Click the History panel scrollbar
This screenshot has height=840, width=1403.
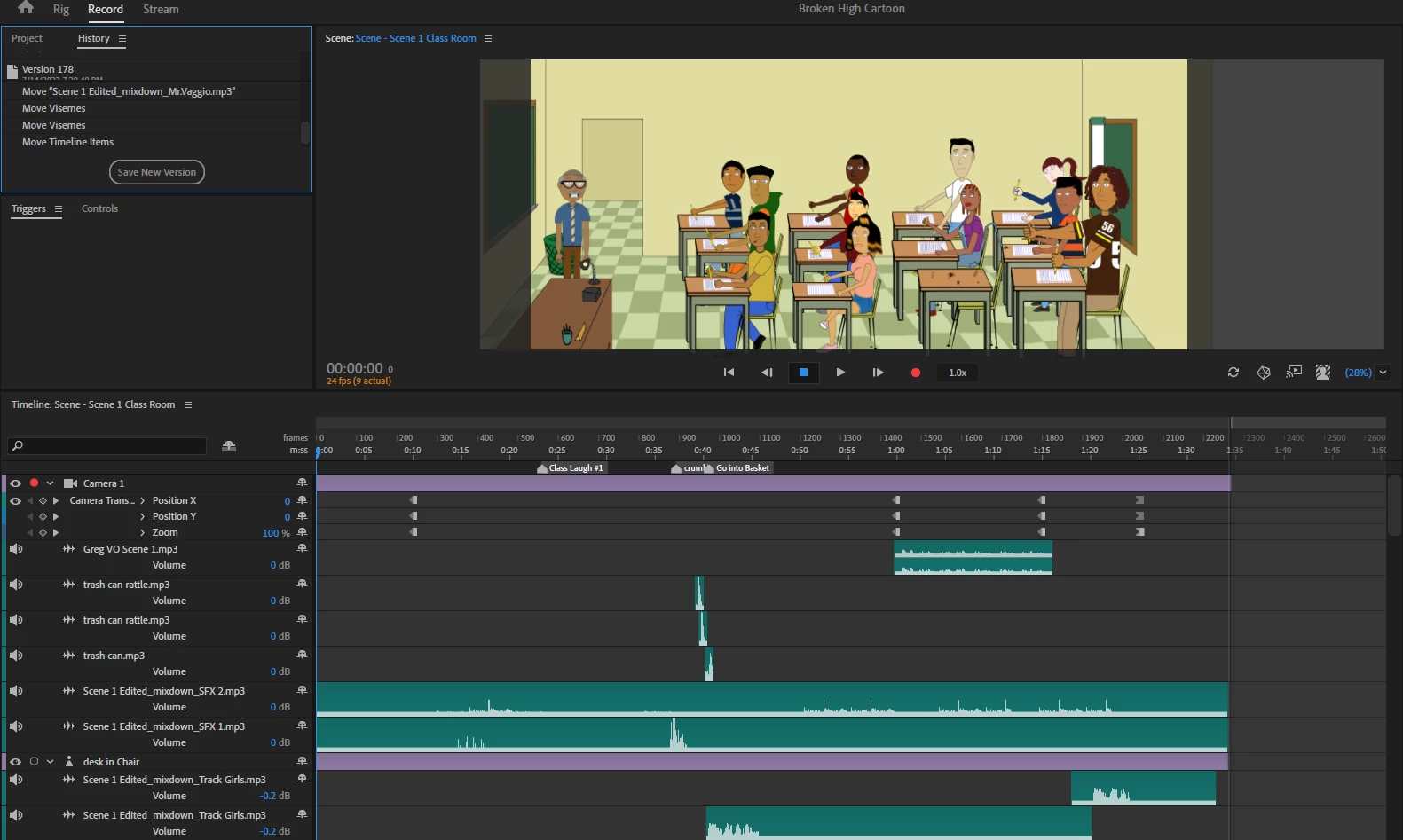point(305,132)
